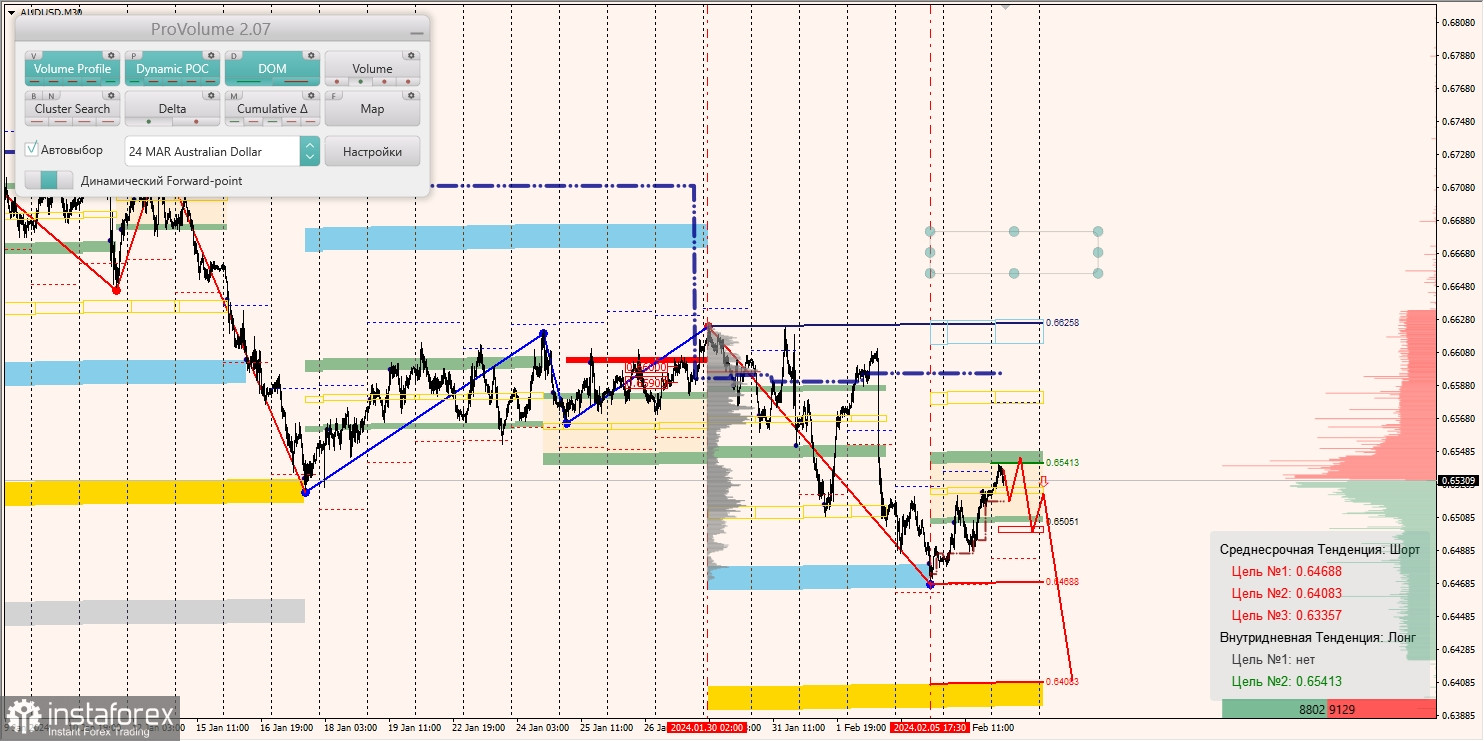Click Внутридневная Тенденция: Лонг label
The height and width of the screenshot is (741, 1484).
point(1319,637)
